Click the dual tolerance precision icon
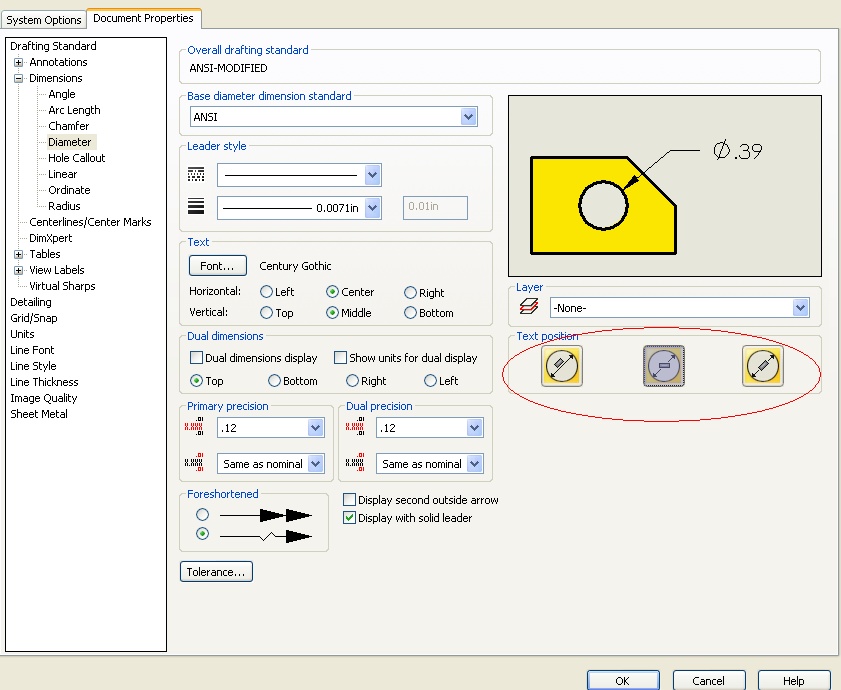841x690 pixels. 355,462
